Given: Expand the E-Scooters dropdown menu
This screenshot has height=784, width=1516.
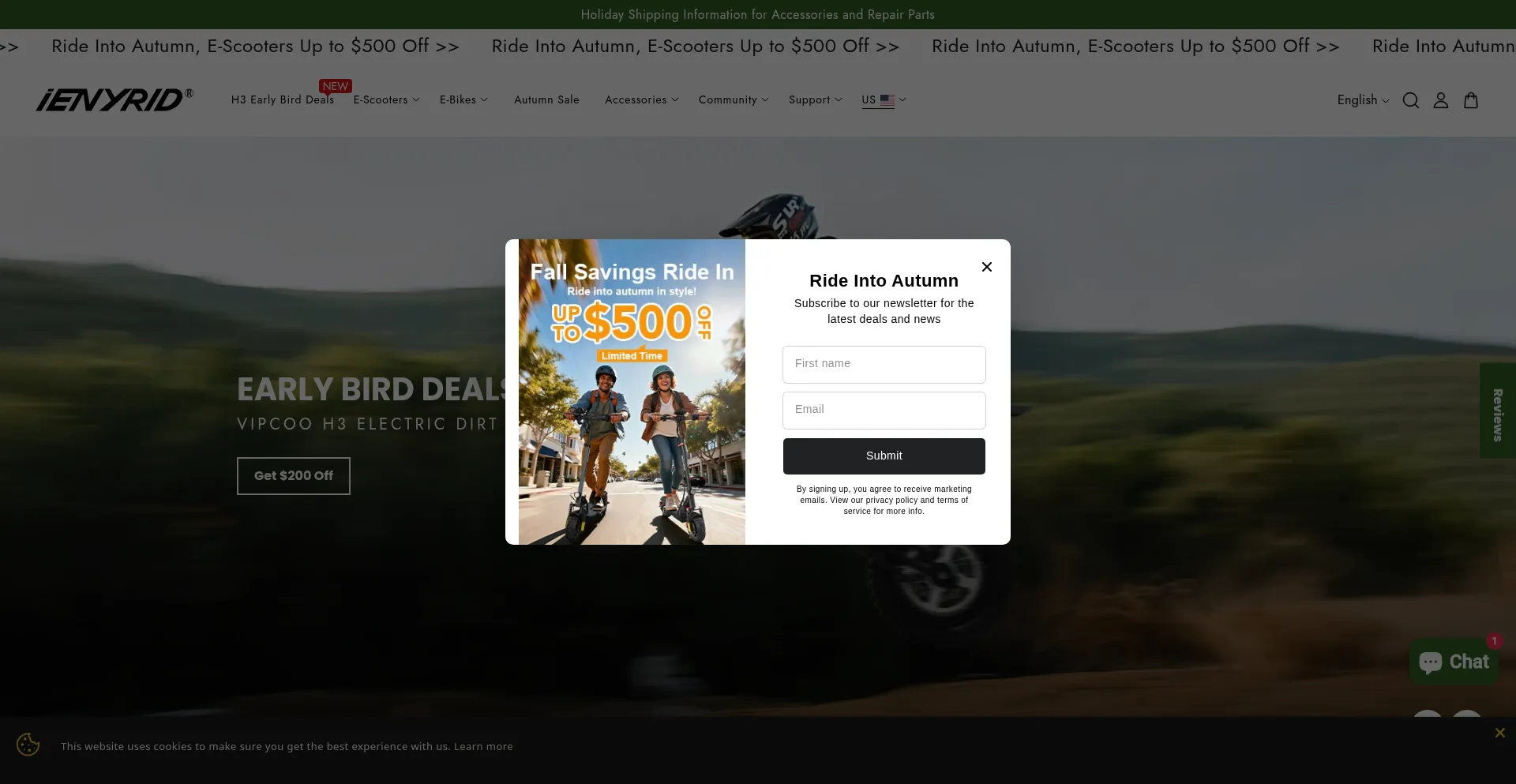Looking at the screenshot, I should [386, 99].
